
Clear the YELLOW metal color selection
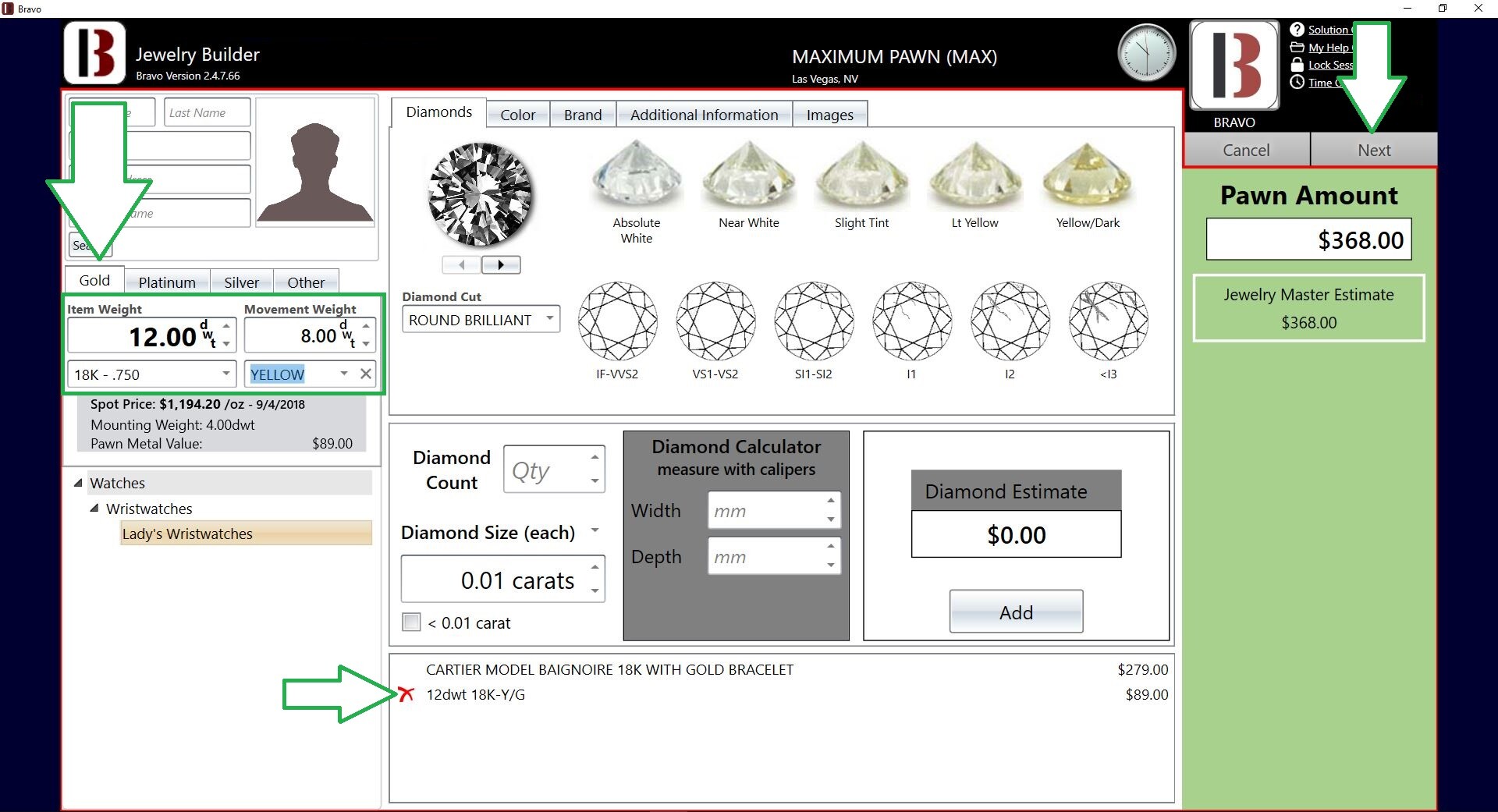(365, 374)
